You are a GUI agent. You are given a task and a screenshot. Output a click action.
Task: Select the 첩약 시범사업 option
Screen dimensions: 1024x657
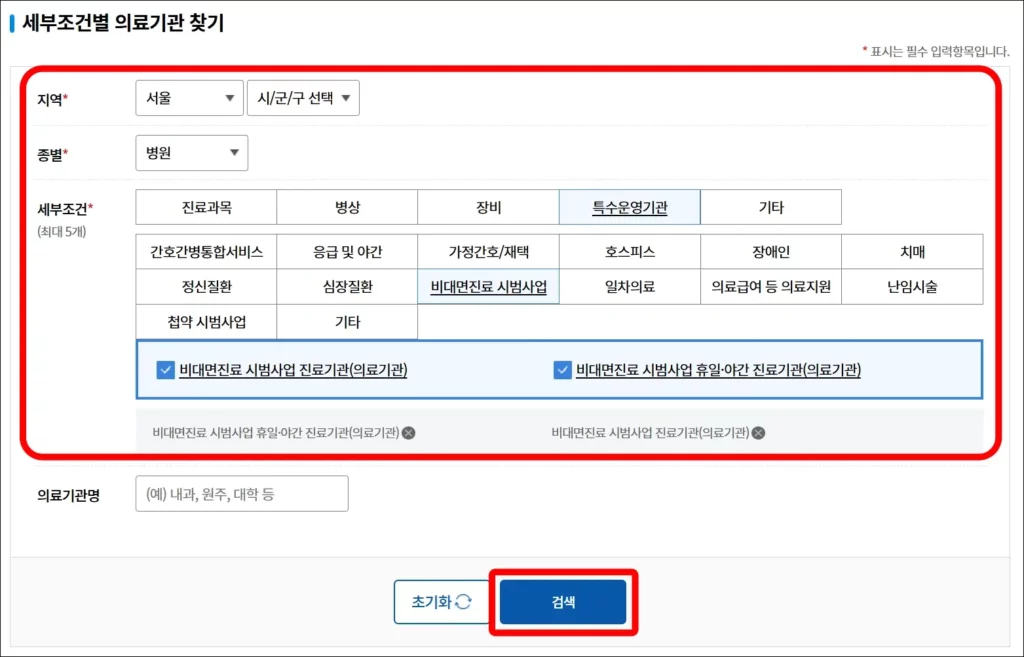206,322
